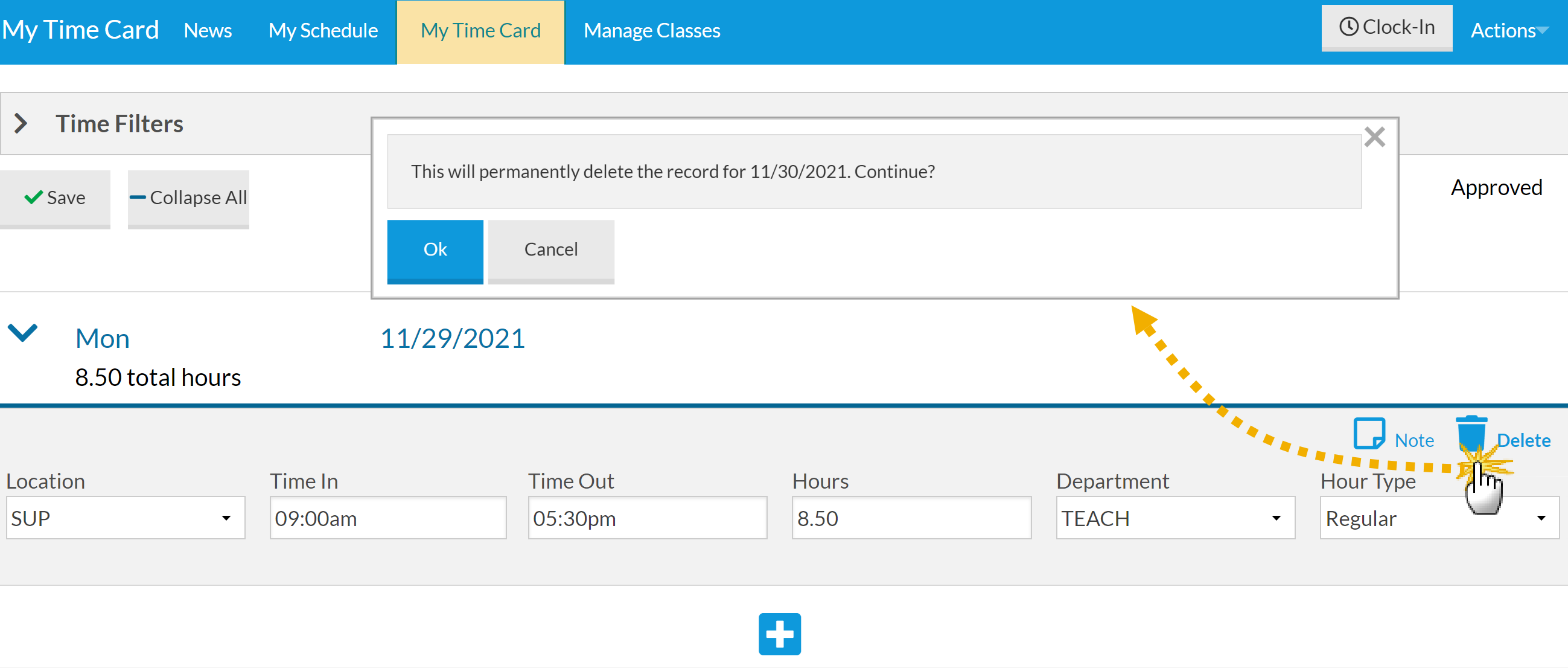Open the News tab

click(208, 30)
